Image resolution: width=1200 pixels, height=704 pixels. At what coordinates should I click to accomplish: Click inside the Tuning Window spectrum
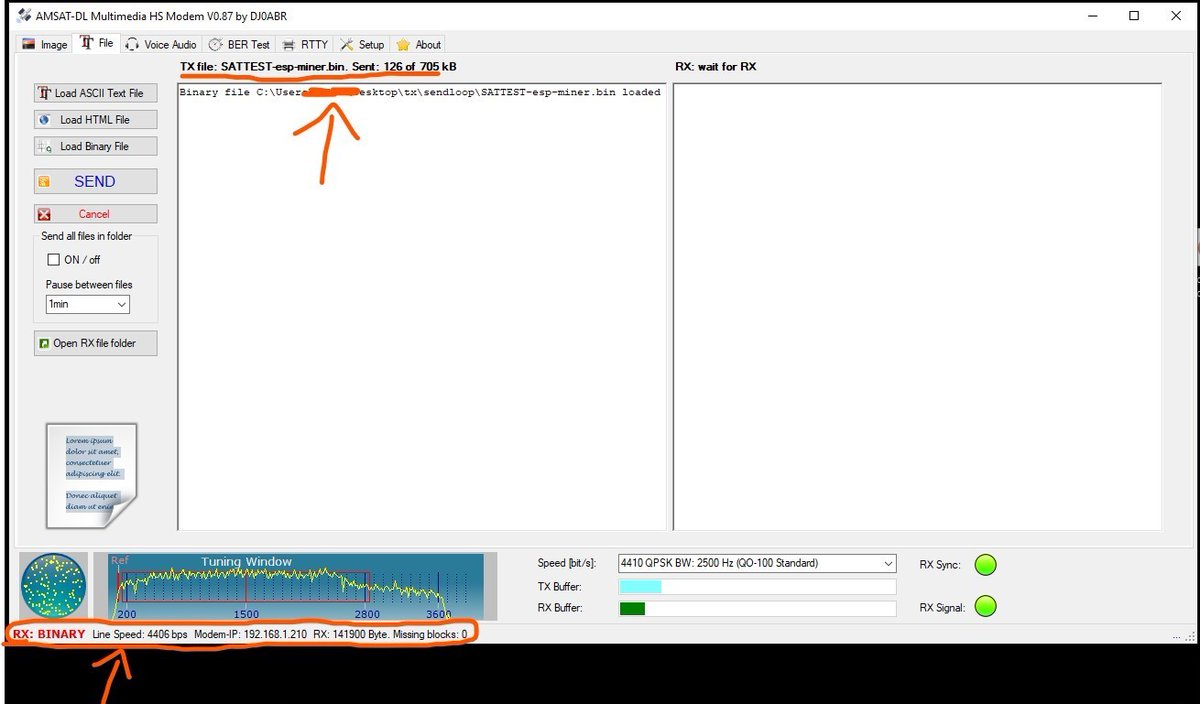pos(295,586)
